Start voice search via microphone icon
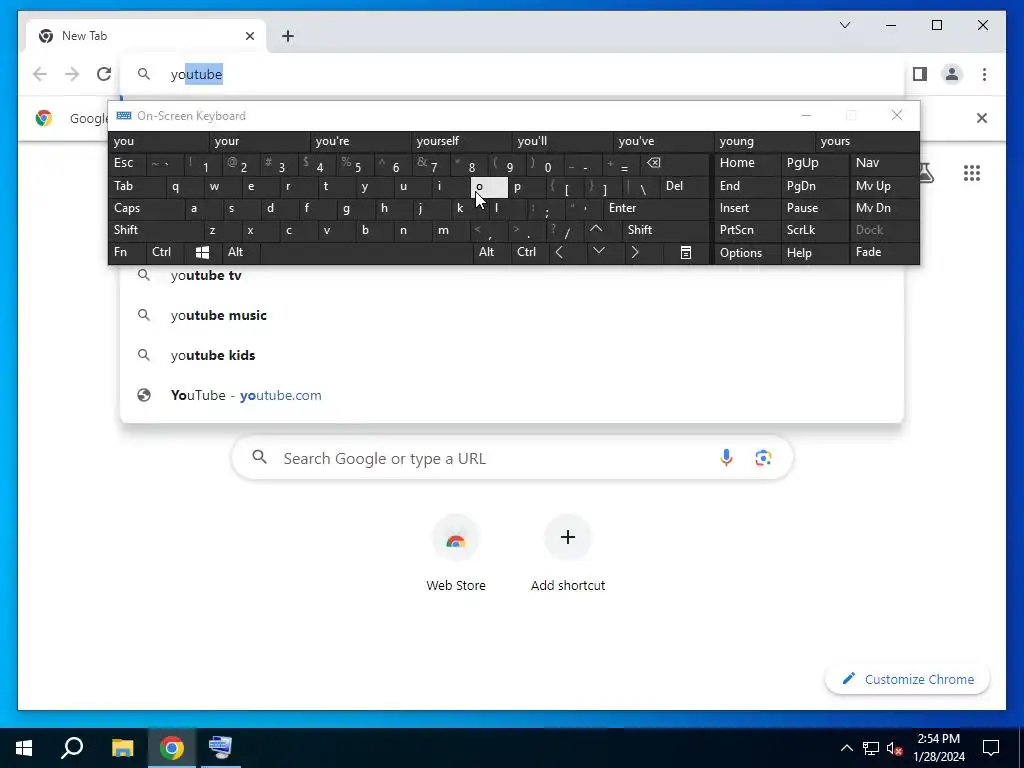This screenshot has width=1024, height=768. (726, 458)
